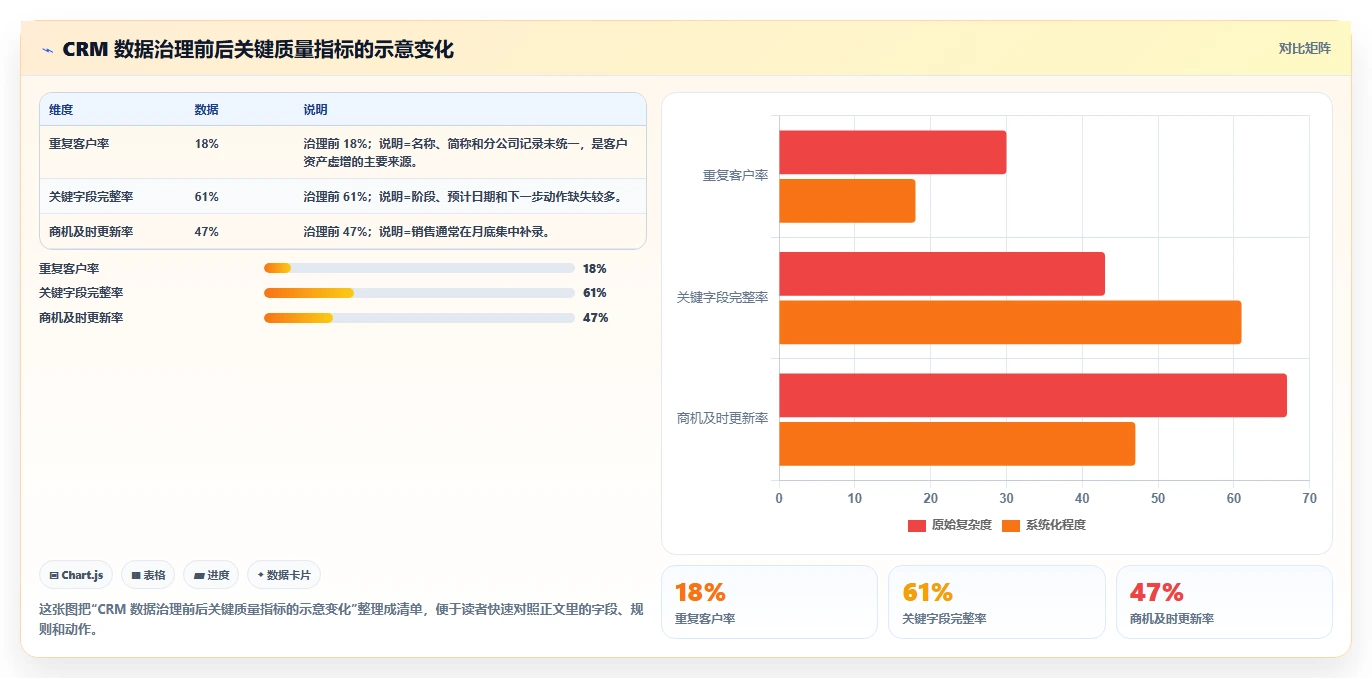
Task: Click the 维度 table column header
Action: [x=61, y=110]
